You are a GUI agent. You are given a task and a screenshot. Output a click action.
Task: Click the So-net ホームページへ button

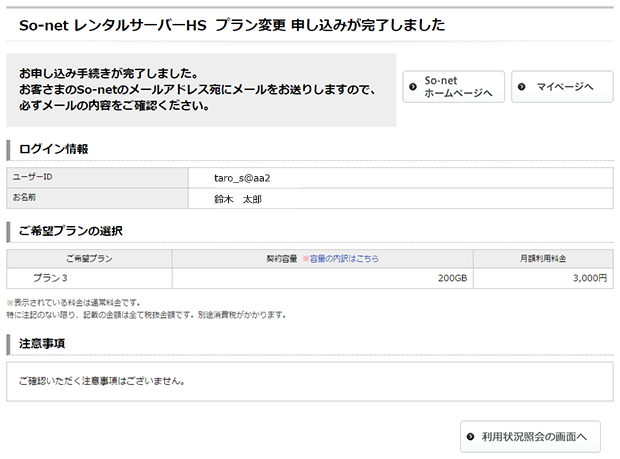[453, 87]
